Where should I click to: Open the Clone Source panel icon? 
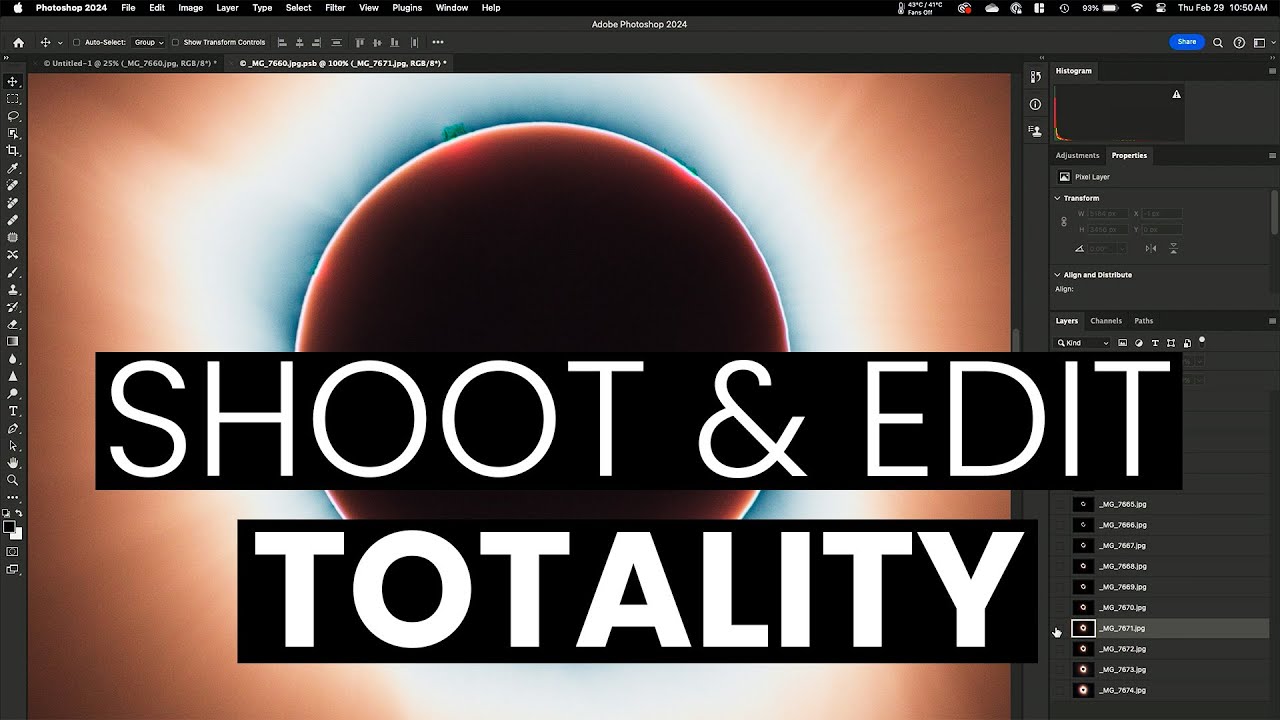(x=1035, y=130)
